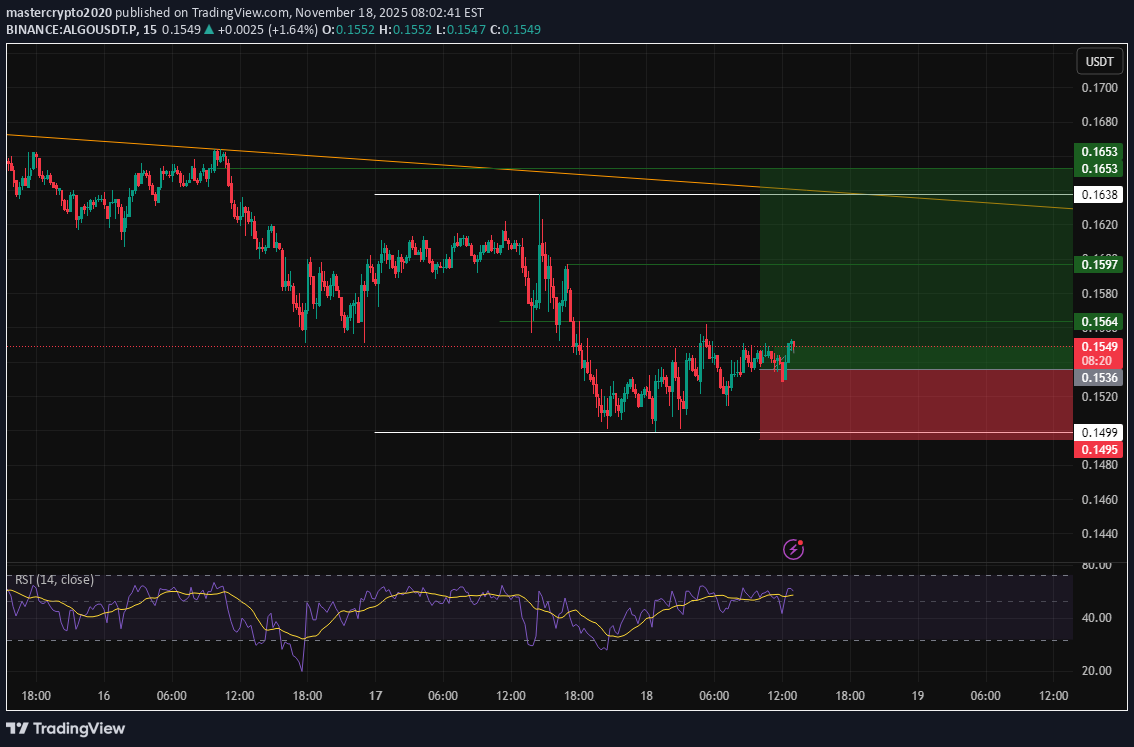Select the RSI (14, close) indicator label
This screenshot has width=1134, height=747.
click(54, 579)
